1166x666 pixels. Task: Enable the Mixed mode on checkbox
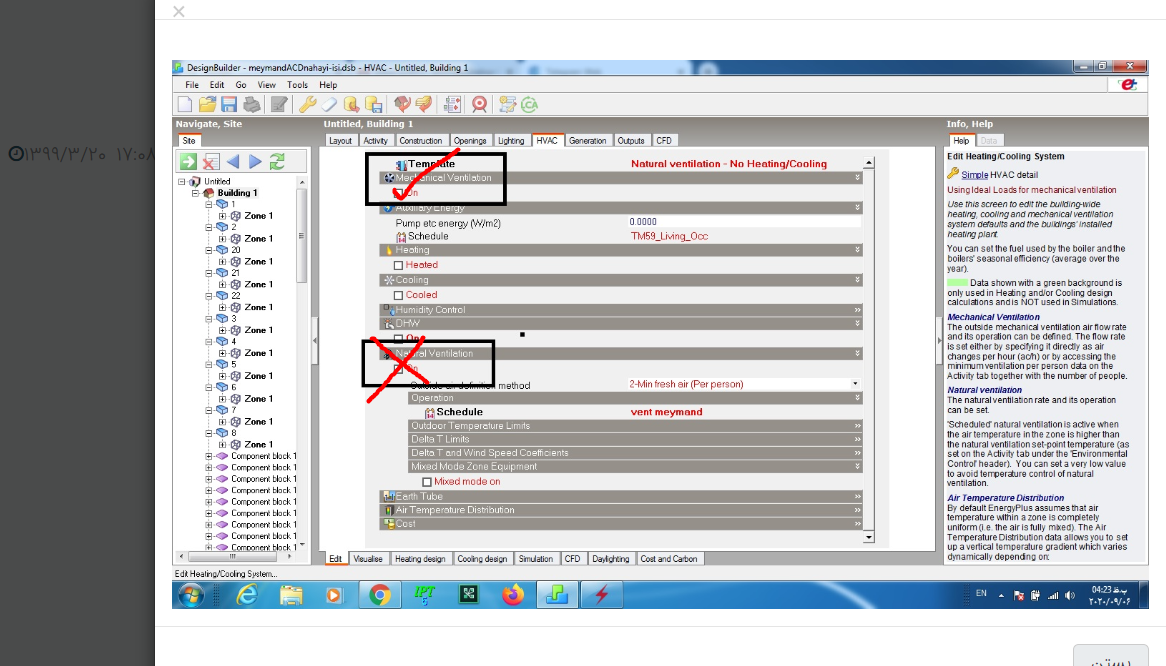point(427,482)
